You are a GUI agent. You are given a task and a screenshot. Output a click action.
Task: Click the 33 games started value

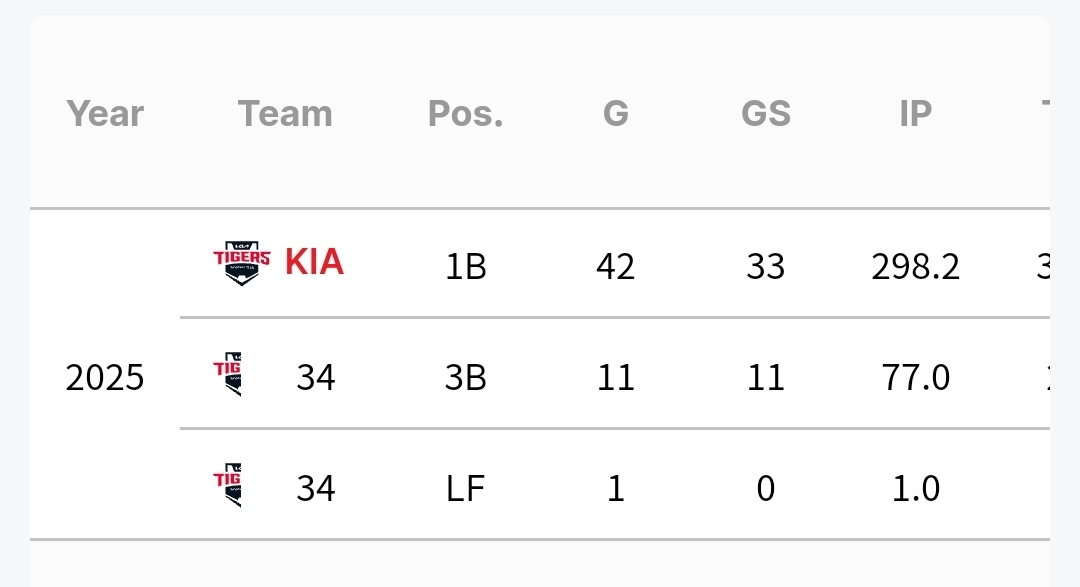point(766,267)
